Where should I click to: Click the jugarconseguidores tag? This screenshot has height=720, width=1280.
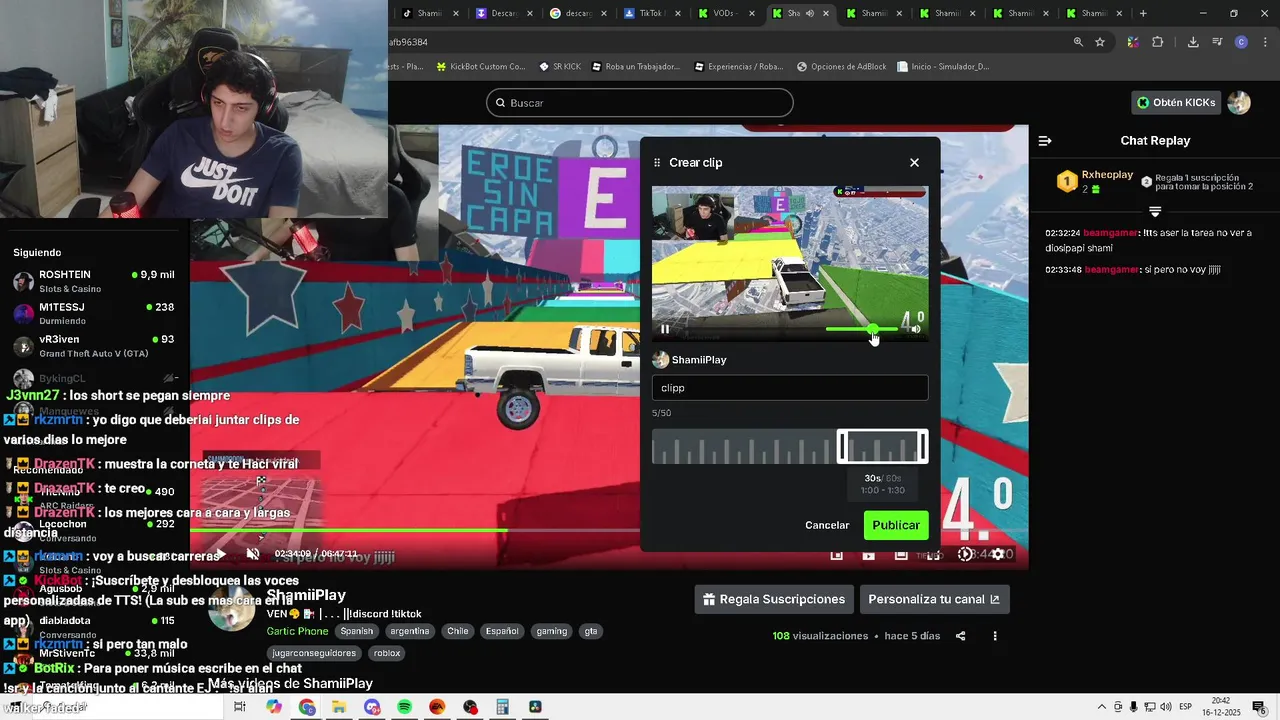click(313, 653)
